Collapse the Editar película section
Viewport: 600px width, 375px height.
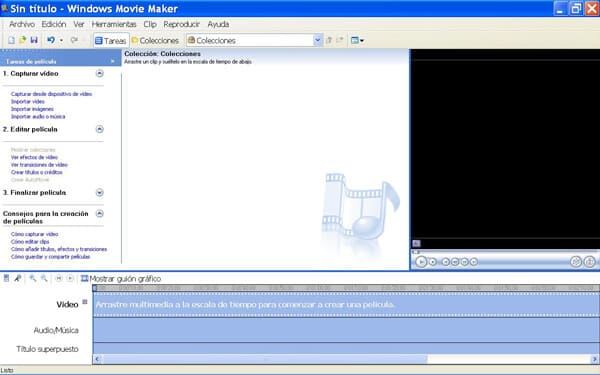[99, 129]
